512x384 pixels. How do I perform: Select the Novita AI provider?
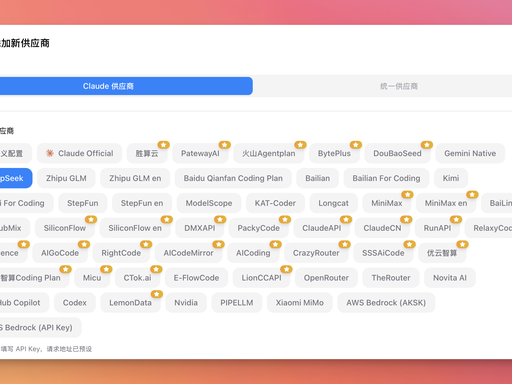[x=450, y=278]
